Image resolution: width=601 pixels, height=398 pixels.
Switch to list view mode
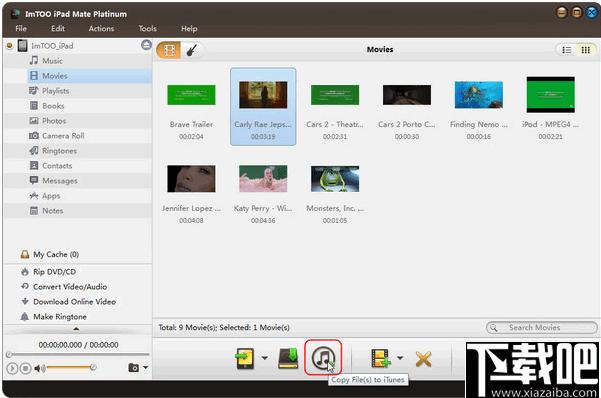(x=566, y=50)
